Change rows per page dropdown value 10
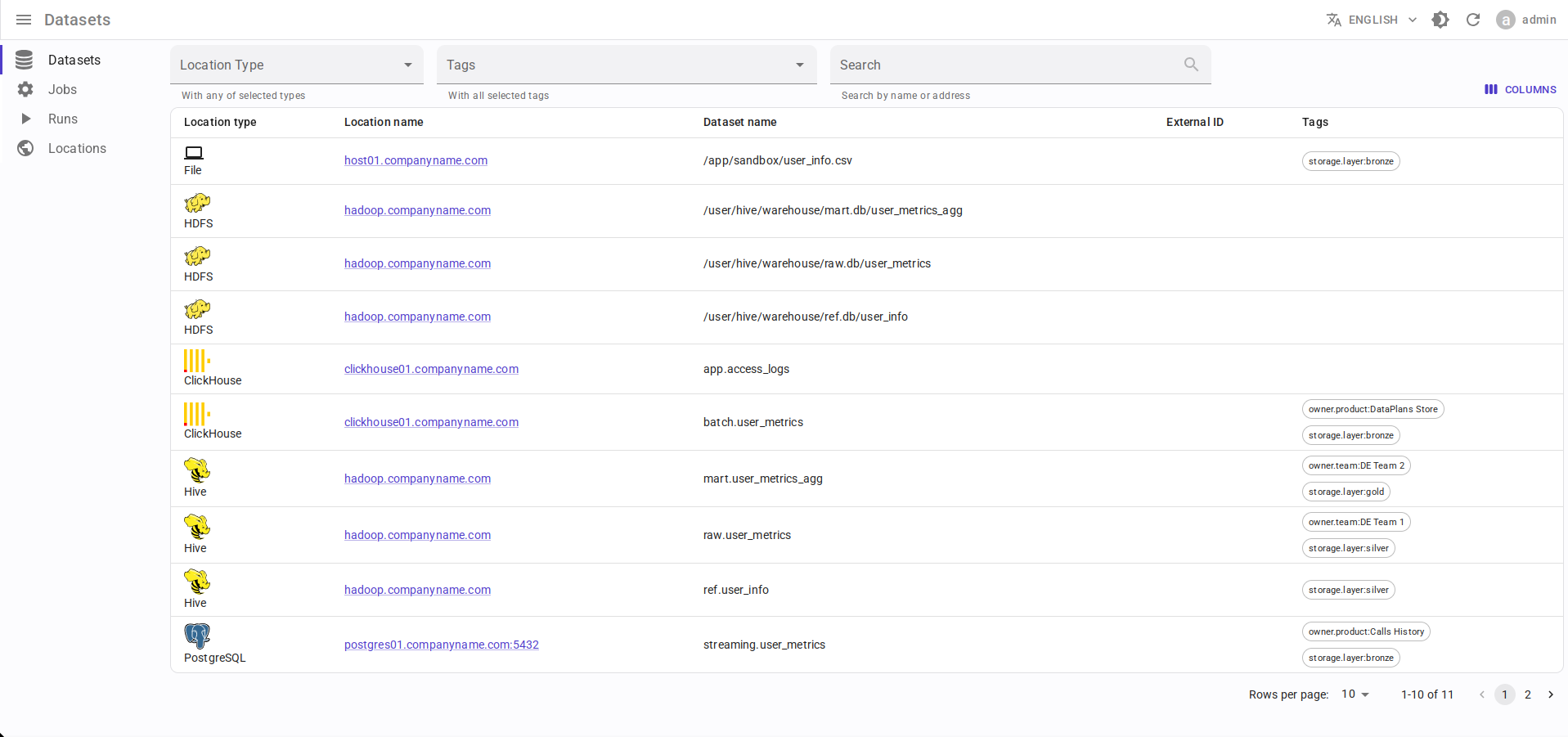 coord(1355,694)
